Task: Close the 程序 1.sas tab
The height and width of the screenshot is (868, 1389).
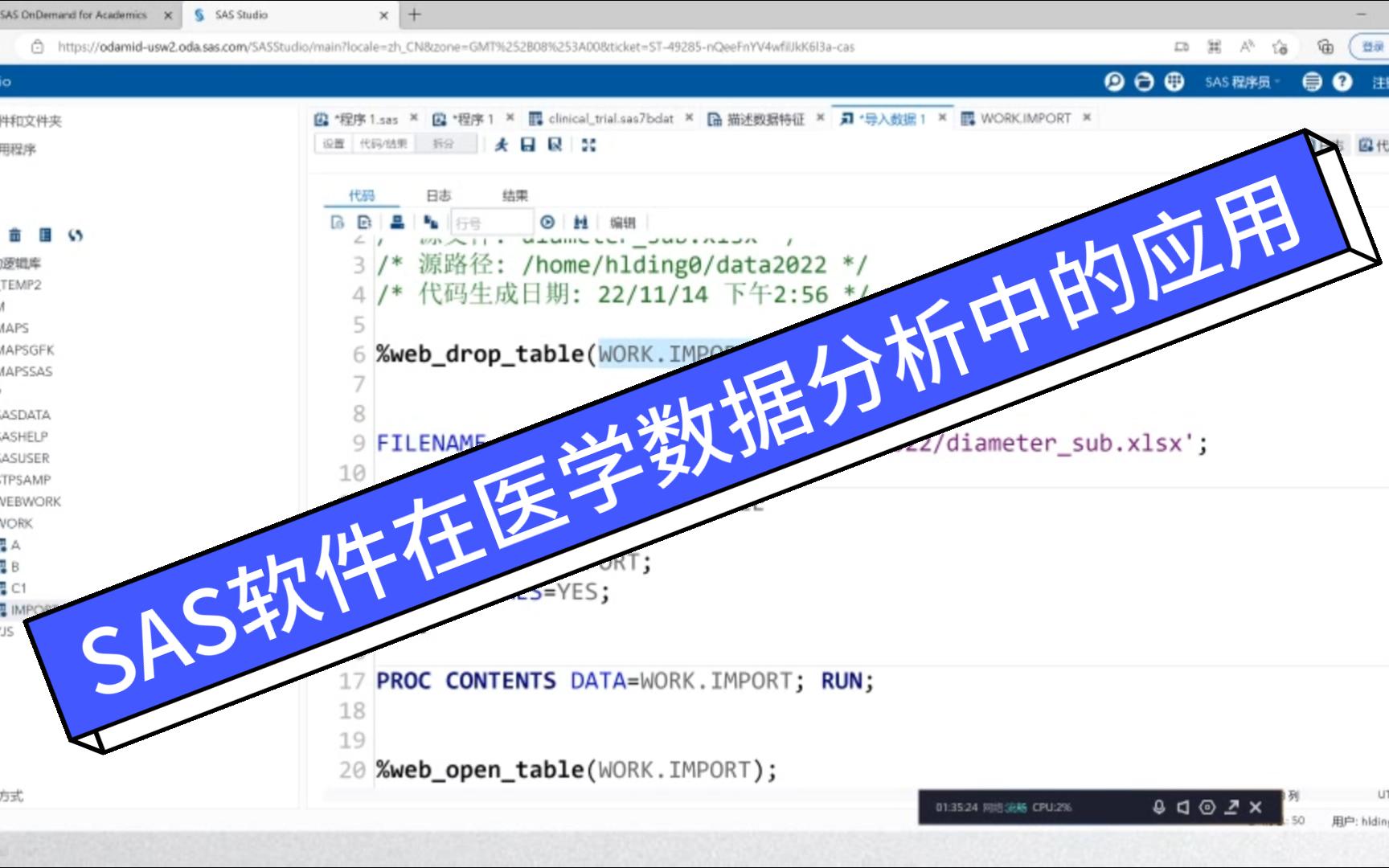Action: pos(414,117)
